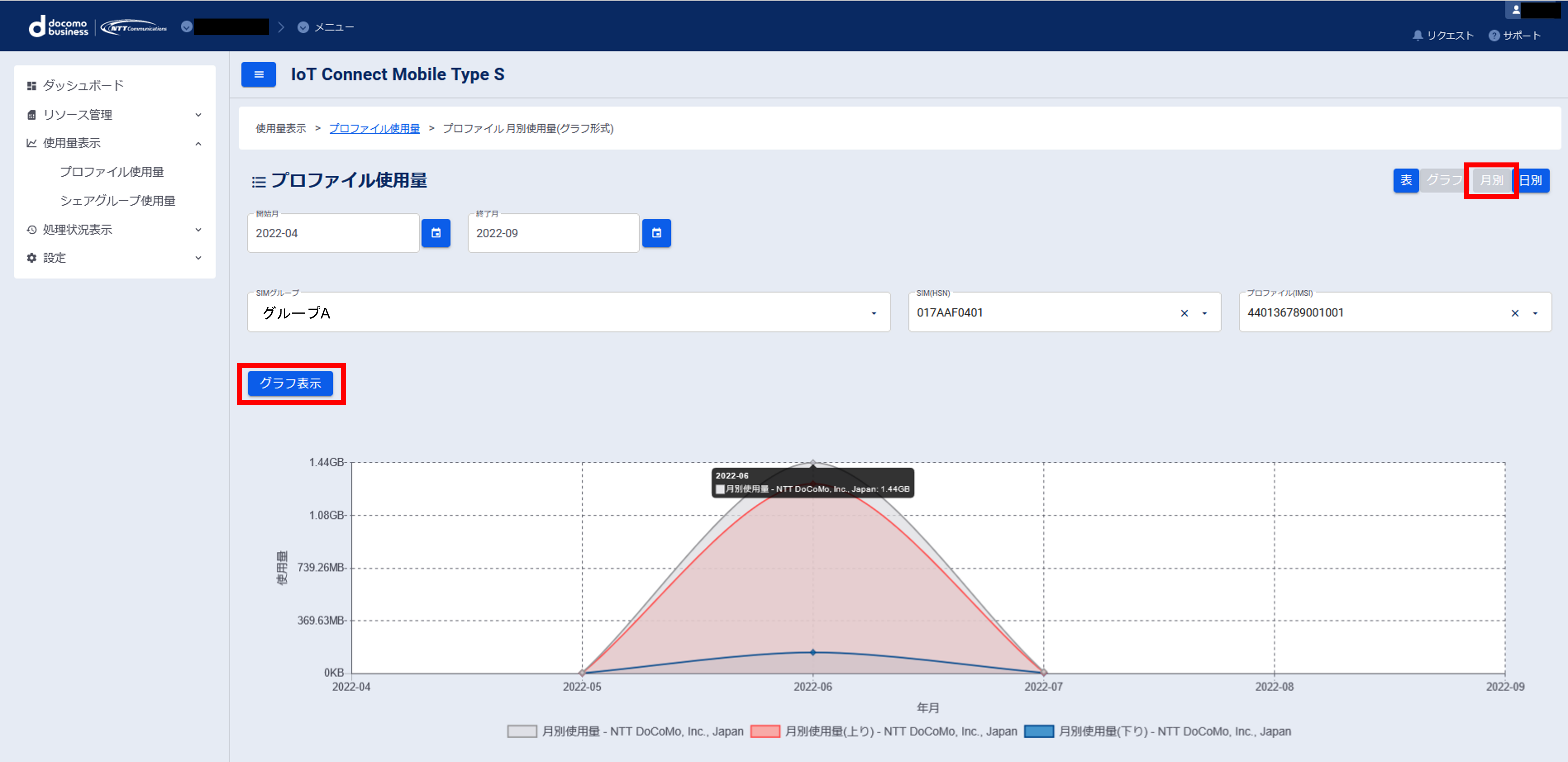Switch to table view
The height and width of the screenshot is (762, 1568).
(1405, 180)
